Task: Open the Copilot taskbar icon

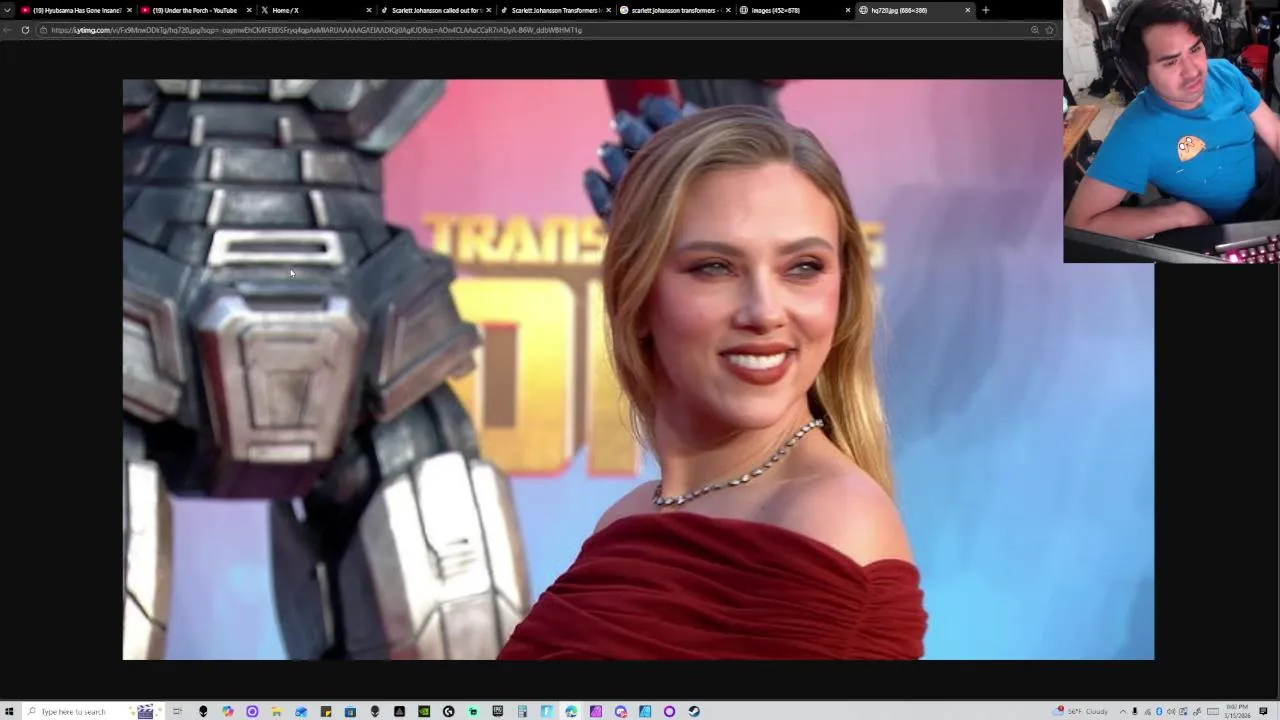Action: tap(227, 711)
